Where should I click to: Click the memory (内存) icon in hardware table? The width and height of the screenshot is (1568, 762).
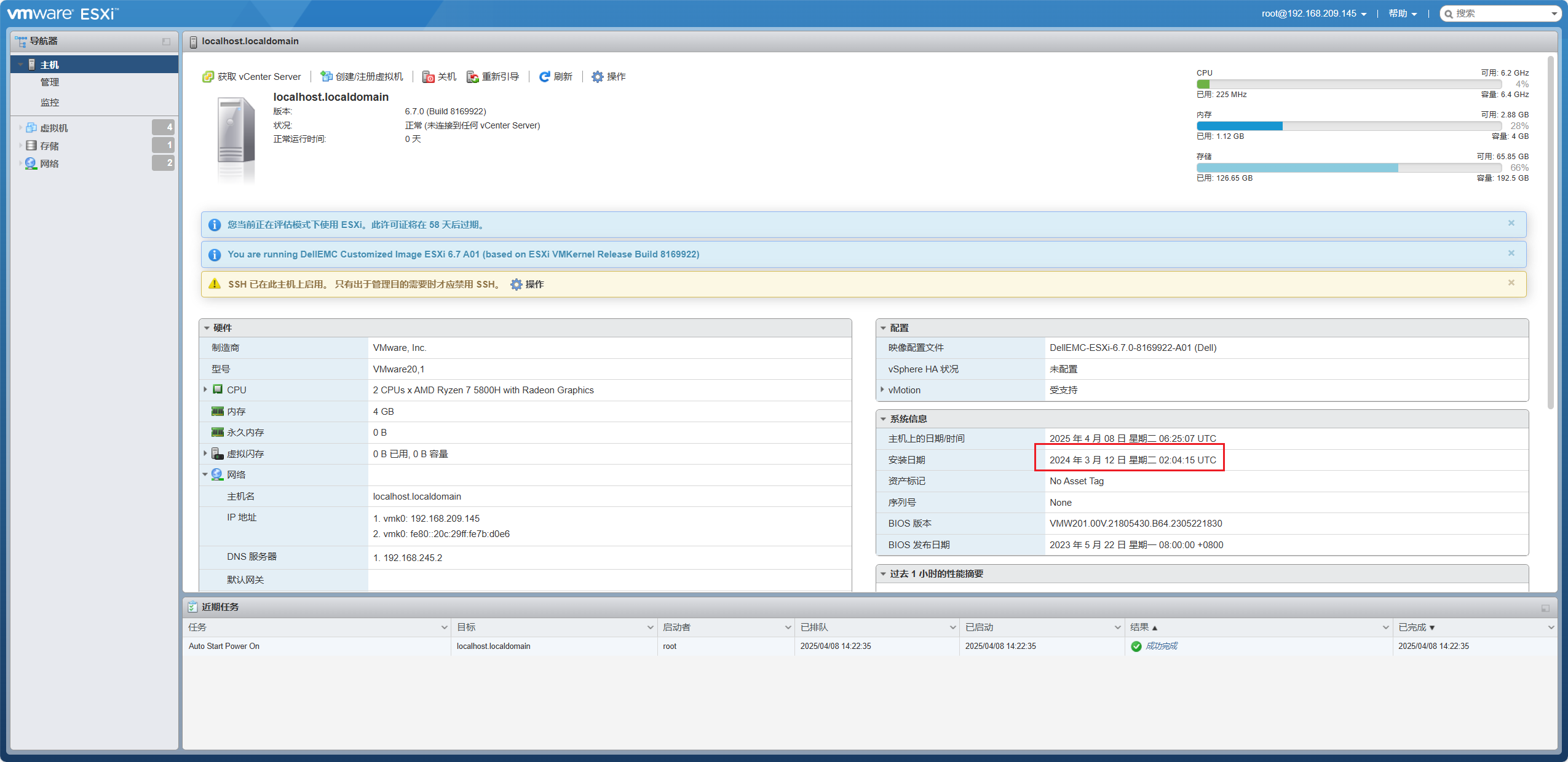point(218,411)
